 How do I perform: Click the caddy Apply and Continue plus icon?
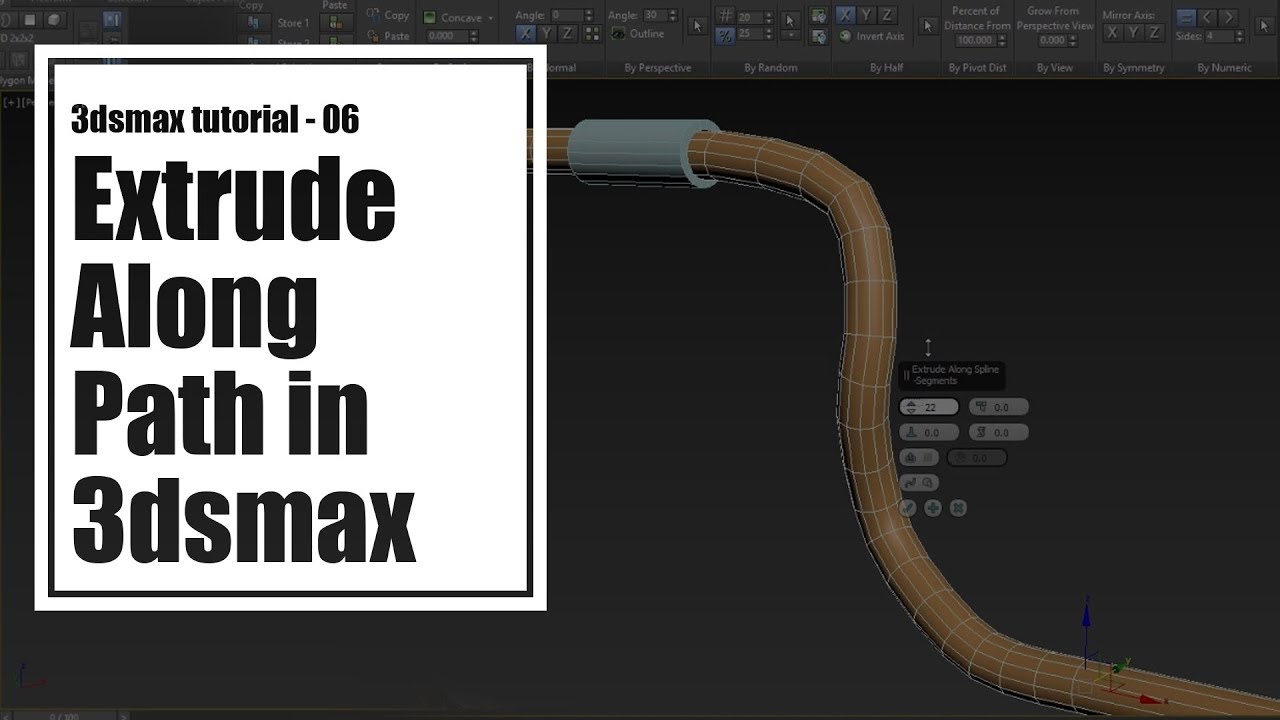(933, 508)
